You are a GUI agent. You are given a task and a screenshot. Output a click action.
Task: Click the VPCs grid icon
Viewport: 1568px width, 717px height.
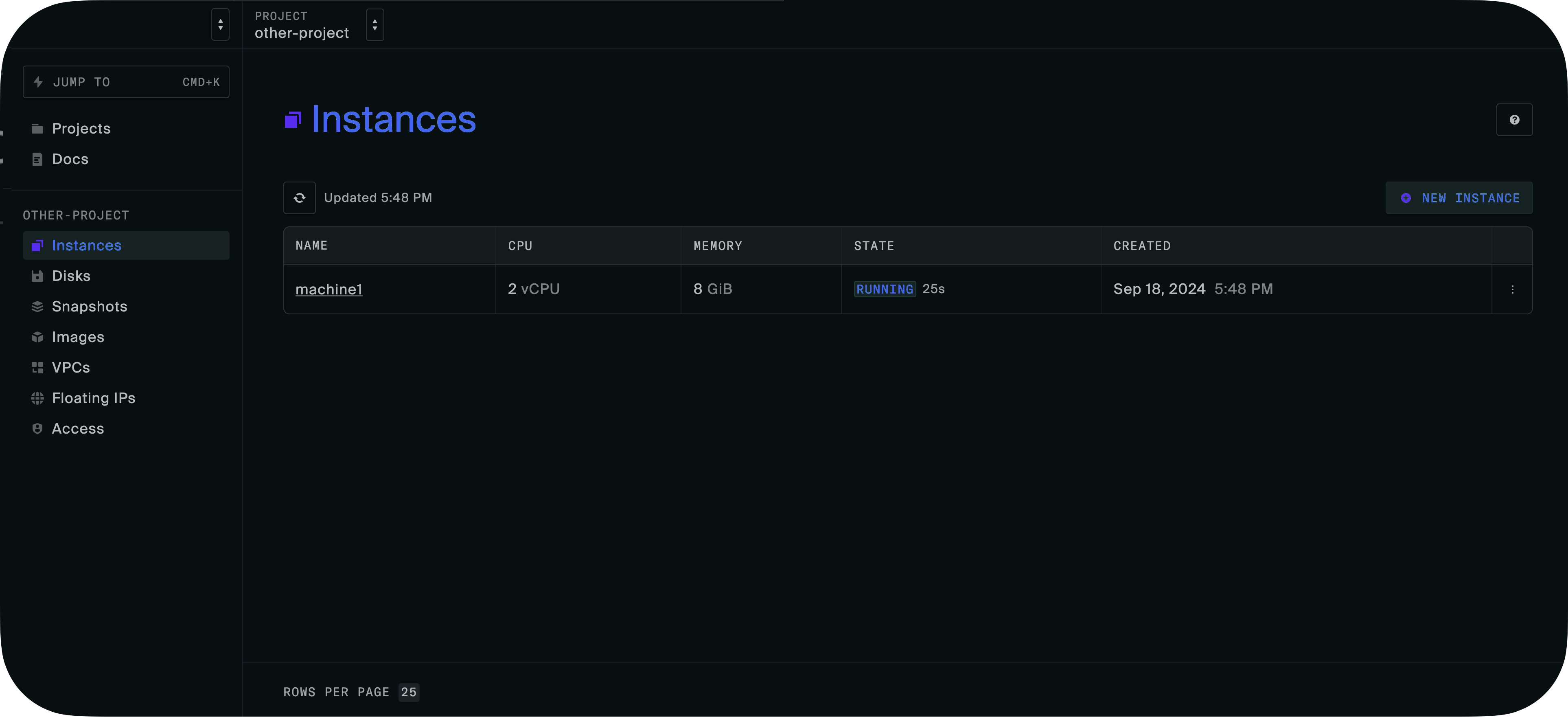tap(37, 368)
